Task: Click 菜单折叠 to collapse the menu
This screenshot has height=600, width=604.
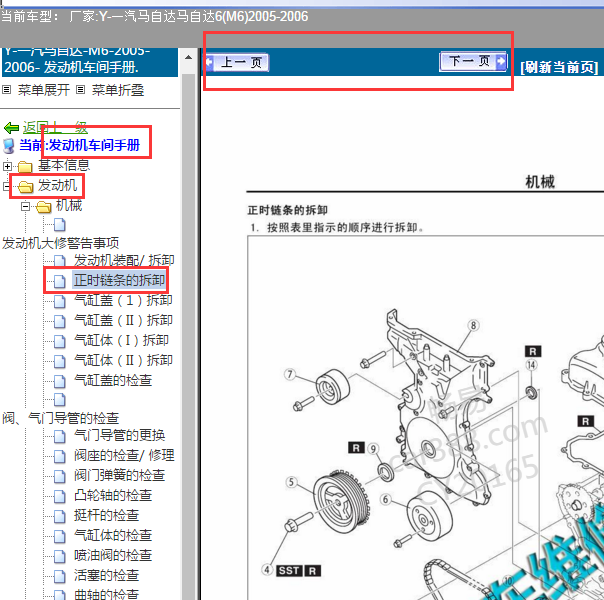Action: [118, 90]
